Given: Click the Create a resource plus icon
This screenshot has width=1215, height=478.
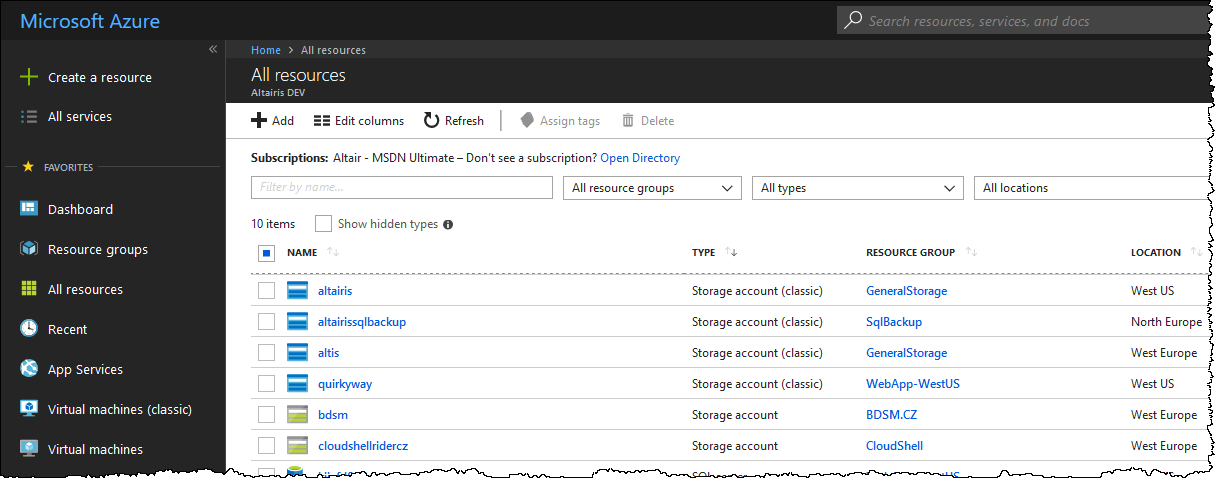Looking at the screenshot, I should click(29, 77).
